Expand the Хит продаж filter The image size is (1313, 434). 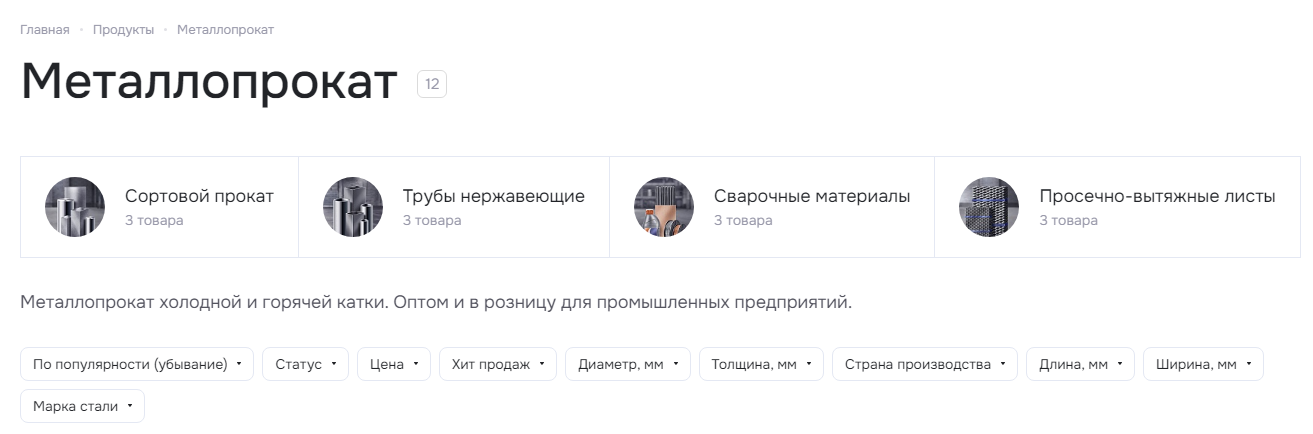click(x=498, y=364)
